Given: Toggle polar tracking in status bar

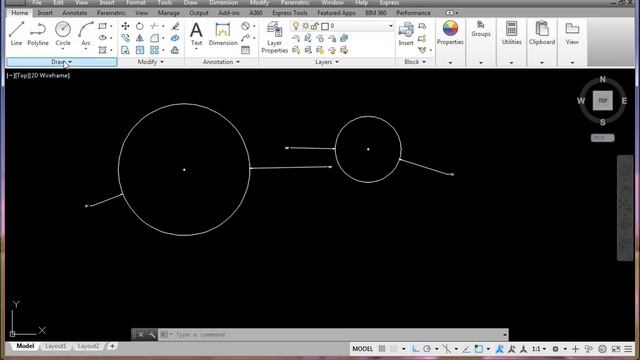Looking at the screenshot, I should point(427,349).
